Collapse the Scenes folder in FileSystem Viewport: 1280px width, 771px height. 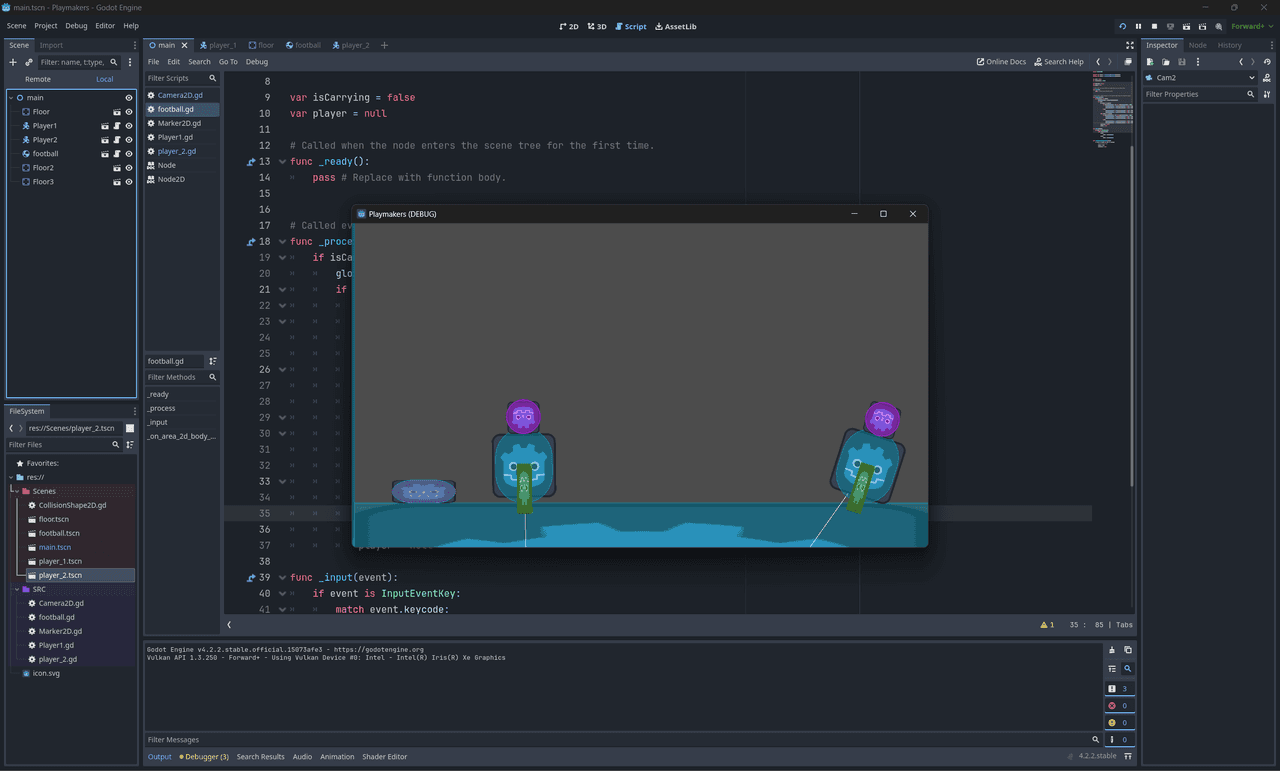coord(15,491)
